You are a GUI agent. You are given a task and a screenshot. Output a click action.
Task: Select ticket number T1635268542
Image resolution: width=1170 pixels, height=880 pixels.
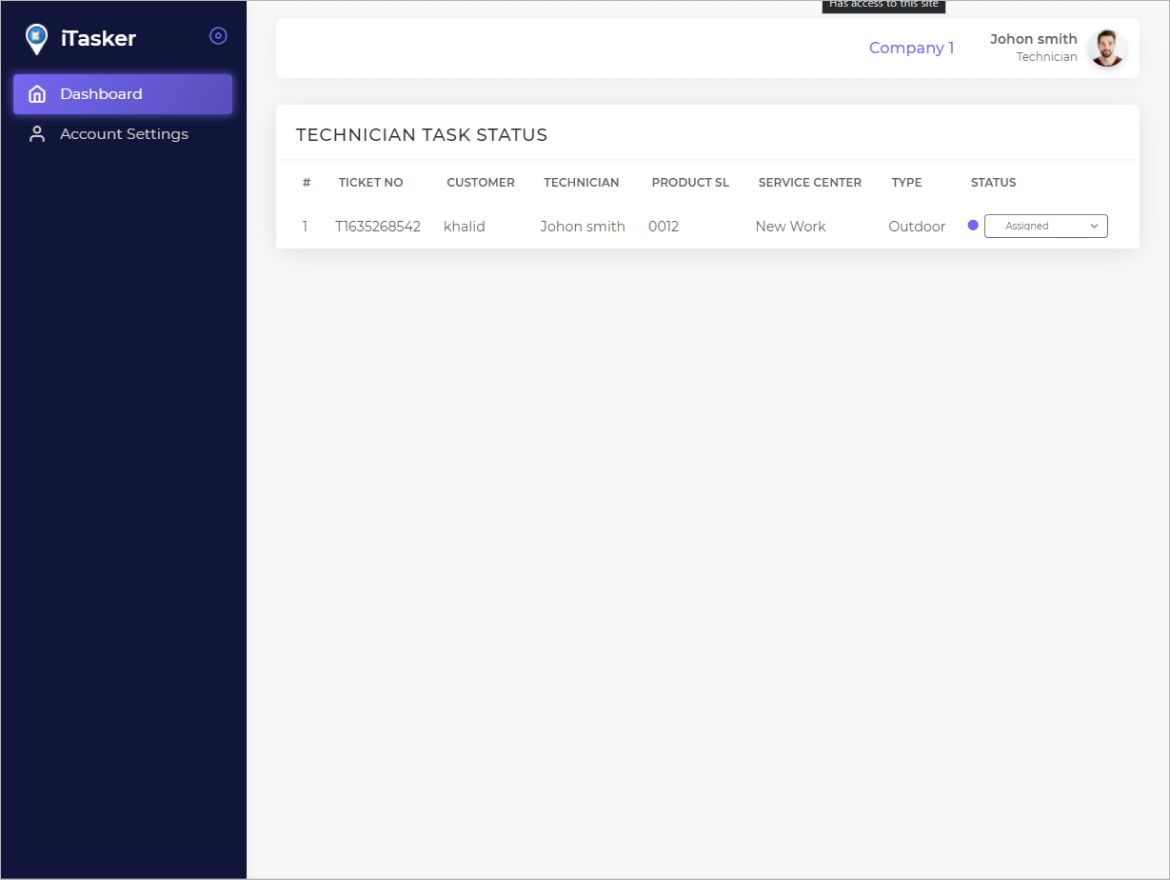tap(378, 226)
